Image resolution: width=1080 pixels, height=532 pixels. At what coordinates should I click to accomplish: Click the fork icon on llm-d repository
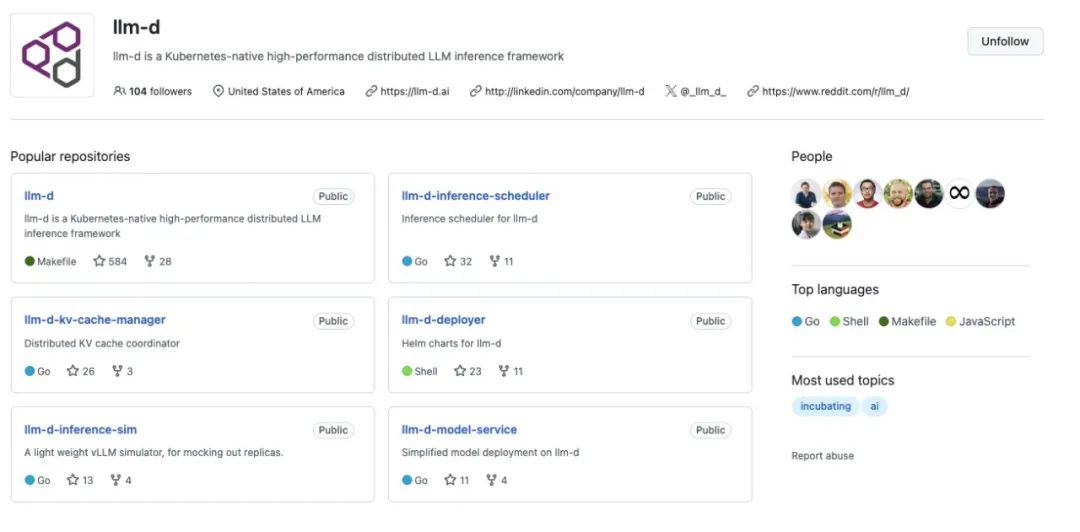[x=150, y=261]
